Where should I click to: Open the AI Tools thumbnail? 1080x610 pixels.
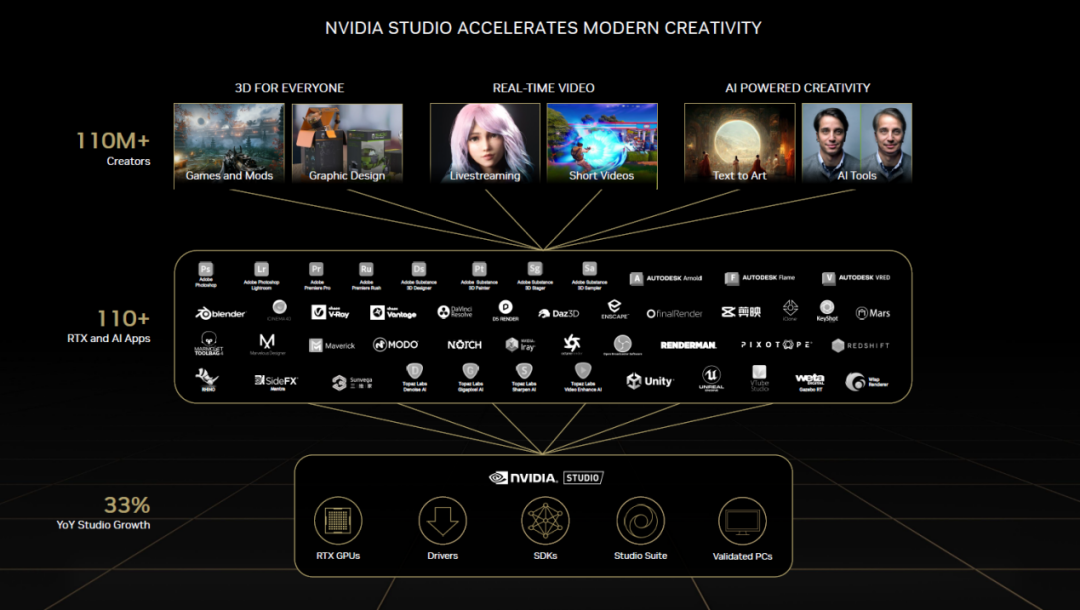click(x=857, y=143)
